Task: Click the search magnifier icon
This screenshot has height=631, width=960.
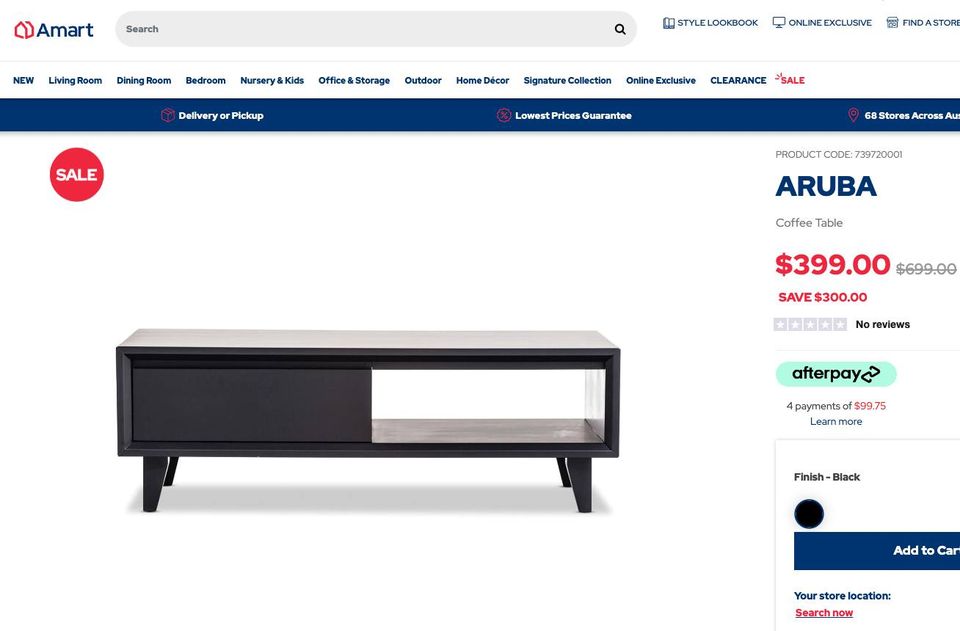Action: coord(620,29)
